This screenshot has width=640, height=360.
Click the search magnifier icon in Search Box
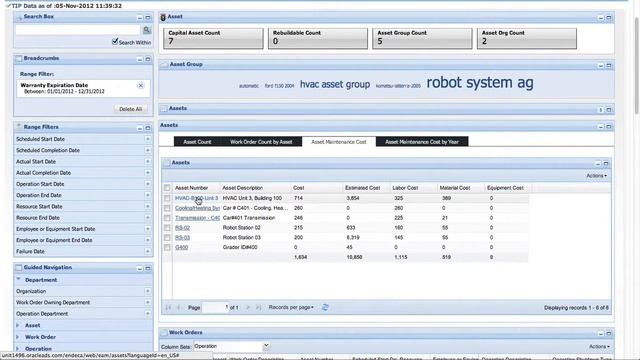(147, 30)
